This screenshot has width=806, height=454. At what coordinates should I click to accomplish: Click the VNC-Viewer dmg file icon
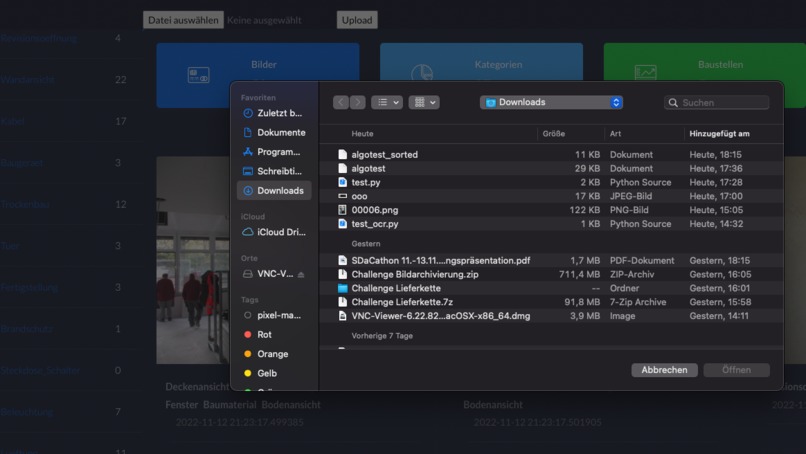pyautogui.click(x=342, y=316)
